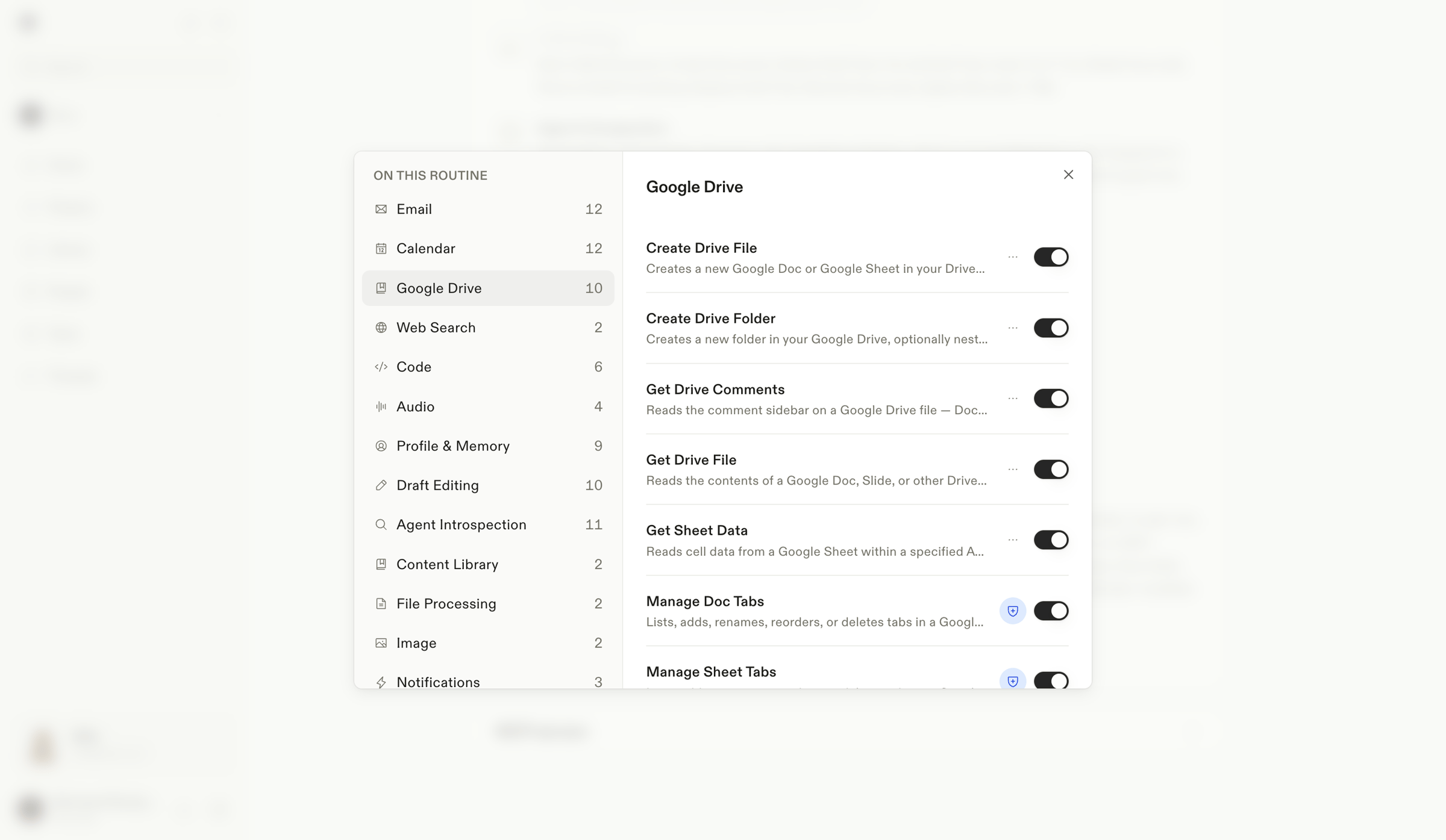This screenshot has width=1446, height=840.
Task: Click the Create Drive File title
Action: 701,248
